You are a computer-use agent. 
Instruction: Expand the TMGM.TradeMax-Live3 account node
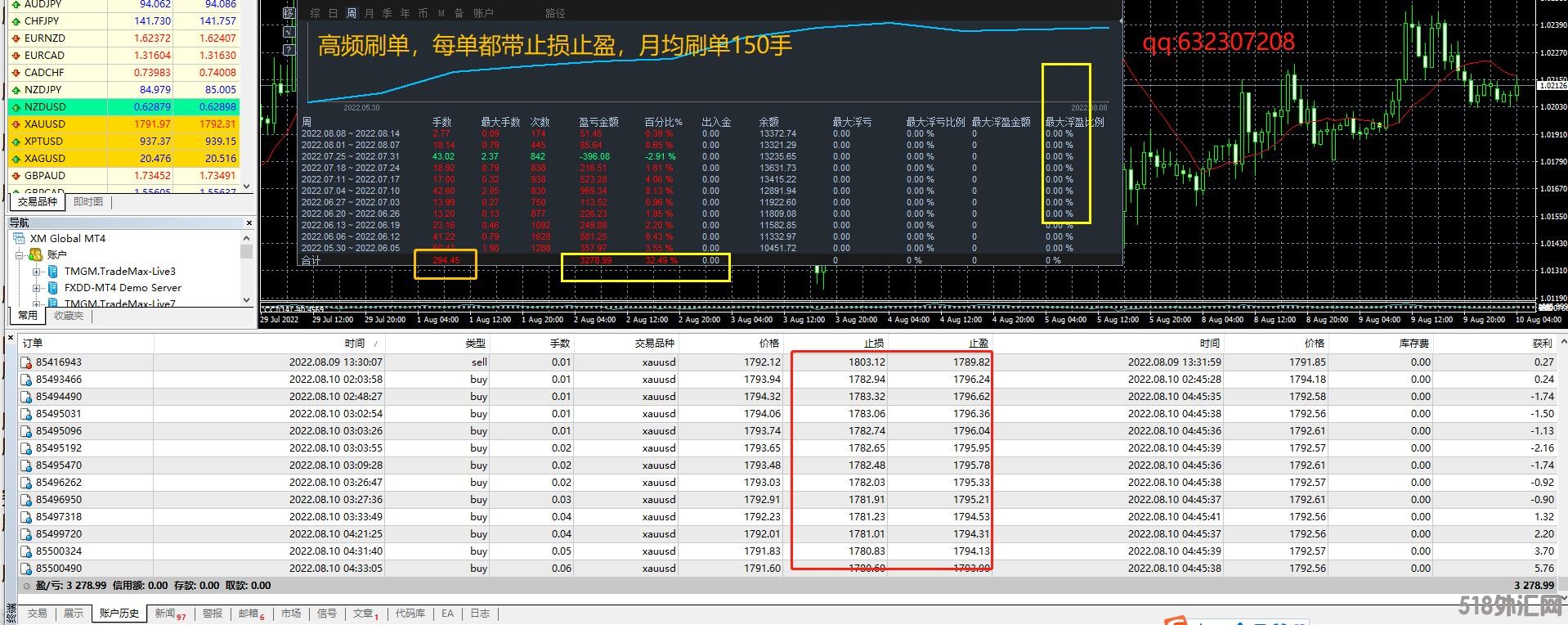click(x=37, y=272)
